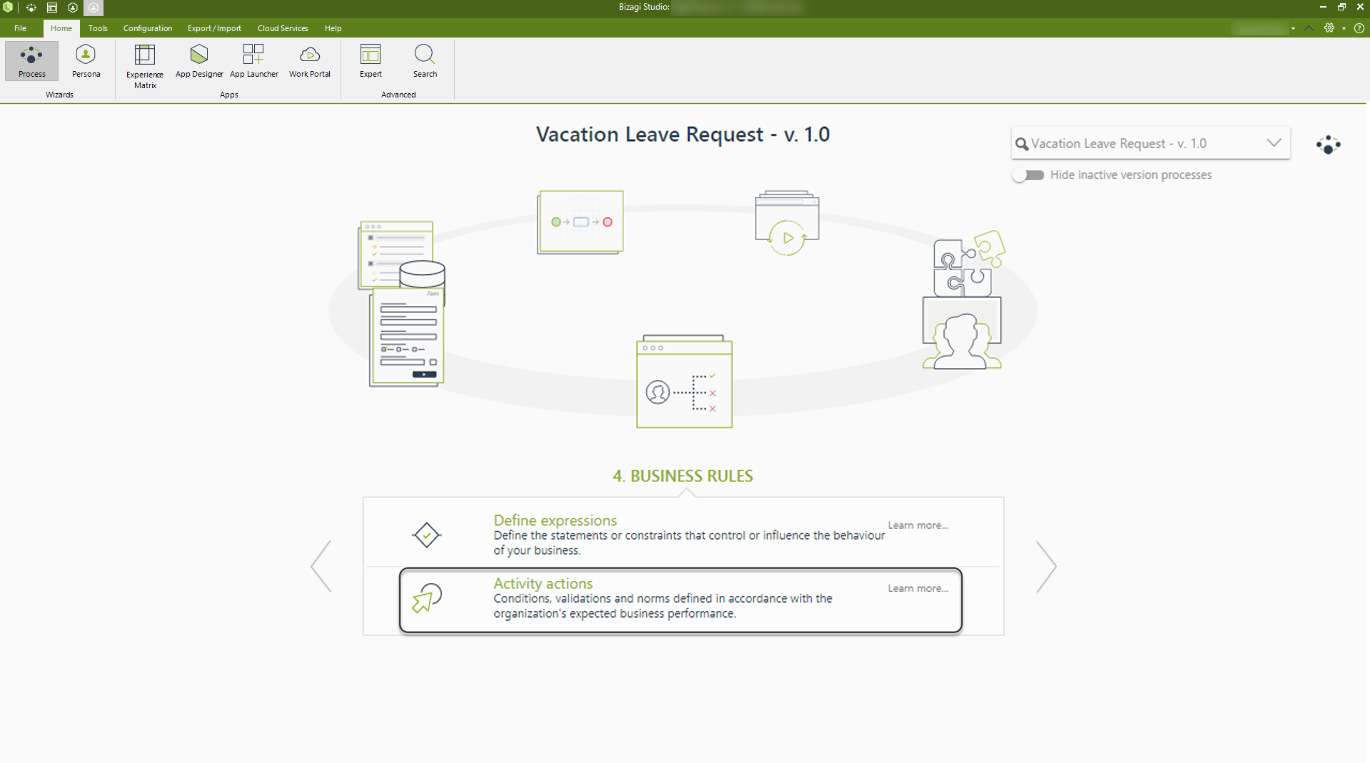
Task: Open the Define expressions link
Action: coord(555,520)
